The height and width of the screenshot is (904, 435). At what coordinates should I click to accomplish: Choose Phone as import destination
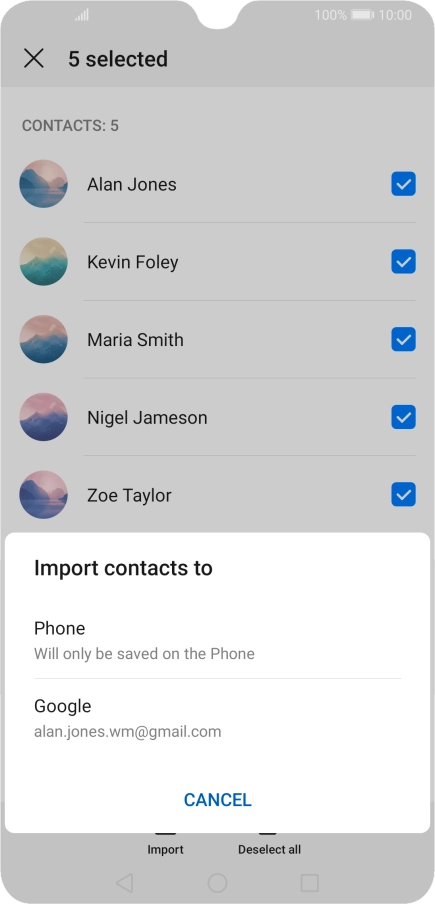point(217,640)
